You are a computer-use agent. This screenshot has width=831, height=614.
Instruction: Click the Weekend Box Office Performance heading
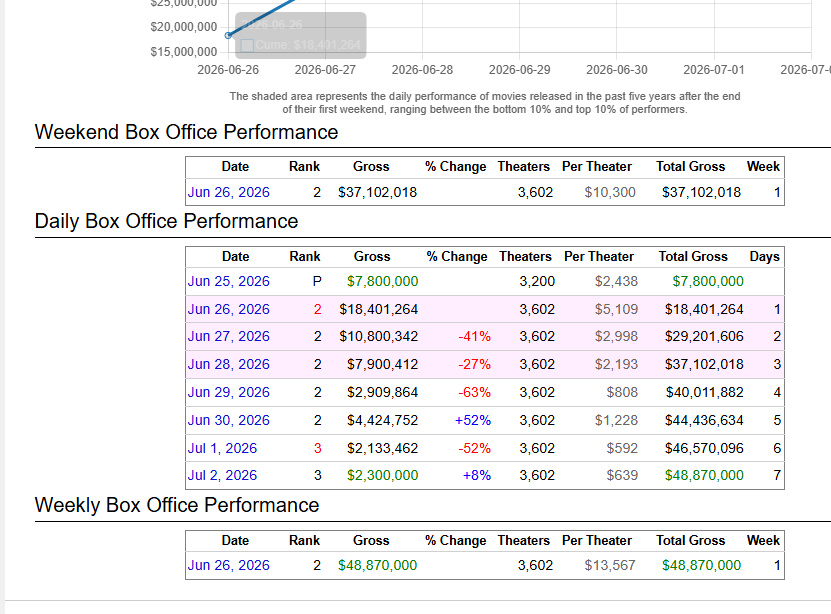tap(186, 132)
